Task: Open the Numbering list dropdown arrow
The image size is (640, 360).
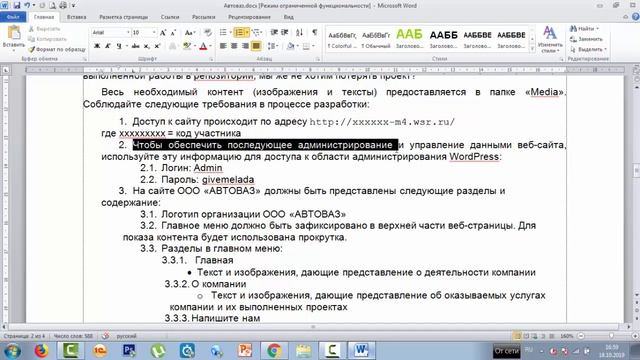Action: tap(247, 32)
